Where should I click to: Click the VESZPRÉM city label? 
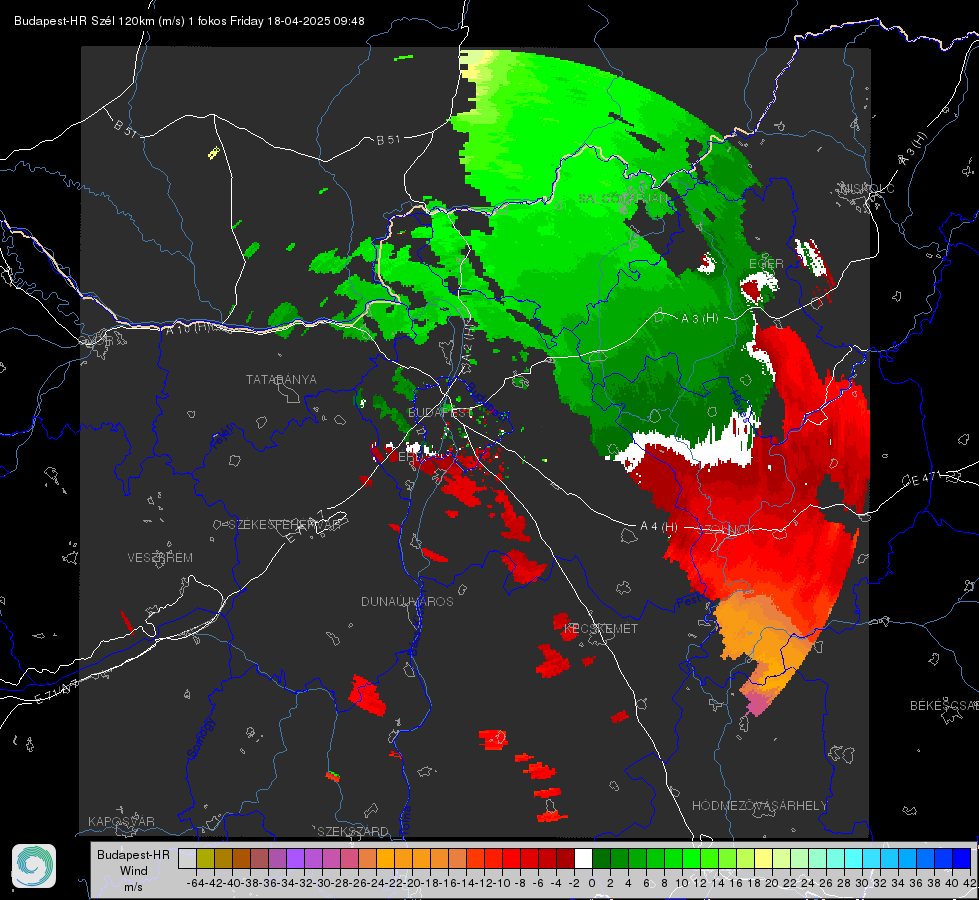[160, 558]
